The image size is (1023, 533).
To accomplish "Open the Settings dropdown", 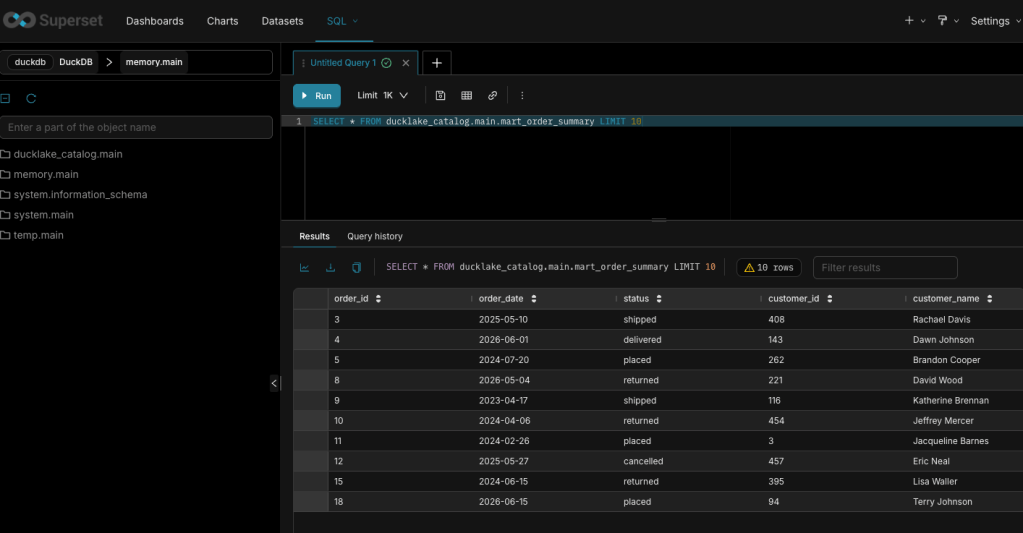I will (996, 21).
